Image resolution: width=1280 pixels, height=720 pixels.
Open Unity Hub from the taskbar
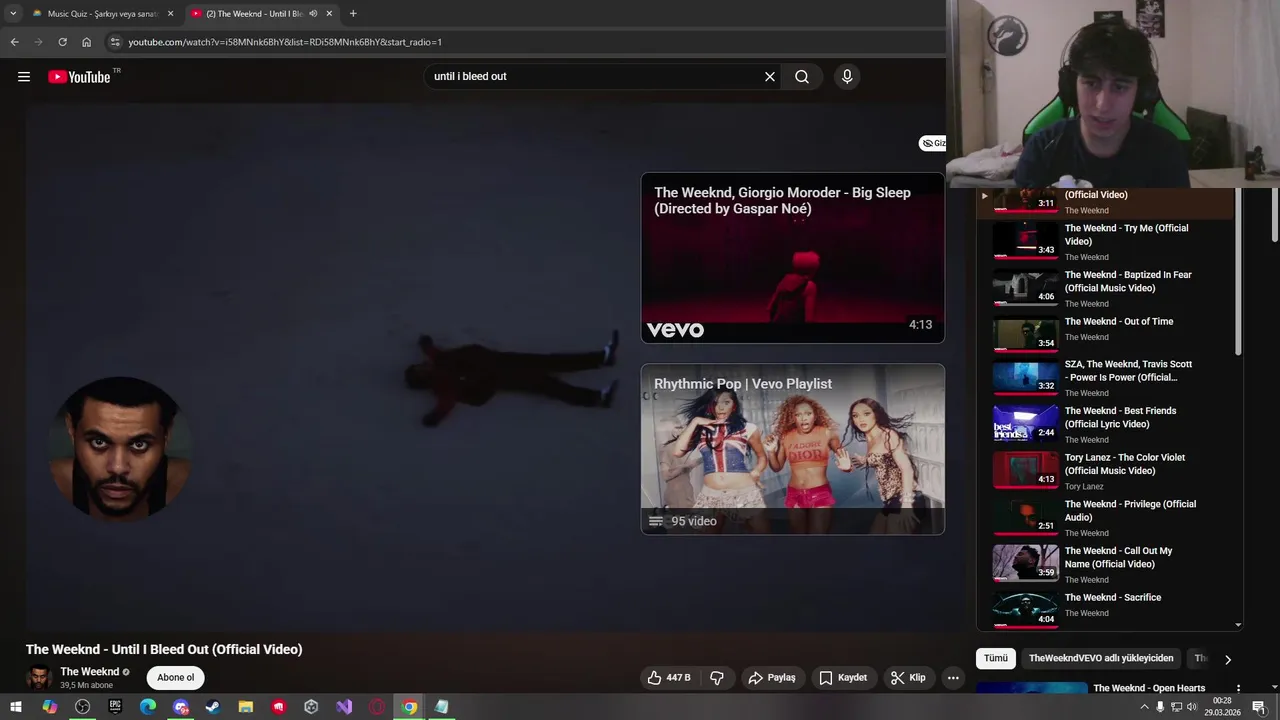311,707
